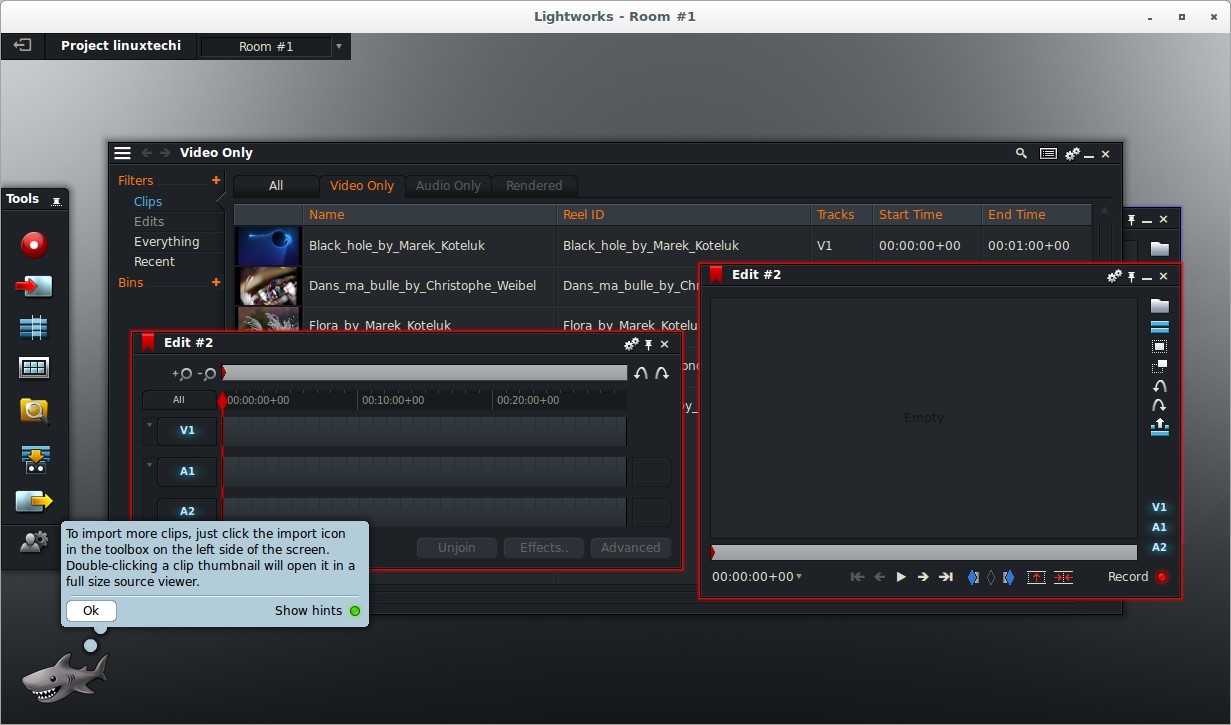Image resolution: width=1231 pixels, height=725 pixels.
Task: Switch to the Rendered tab
Action: pos(534,185)
